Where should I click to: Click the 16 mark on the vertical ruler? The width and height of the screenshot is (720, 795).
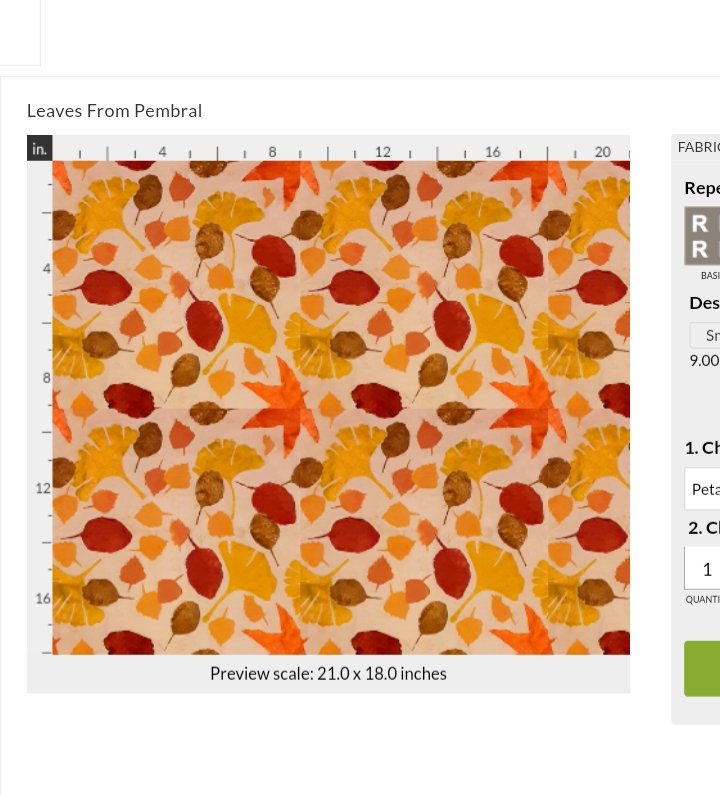[44, 598]
